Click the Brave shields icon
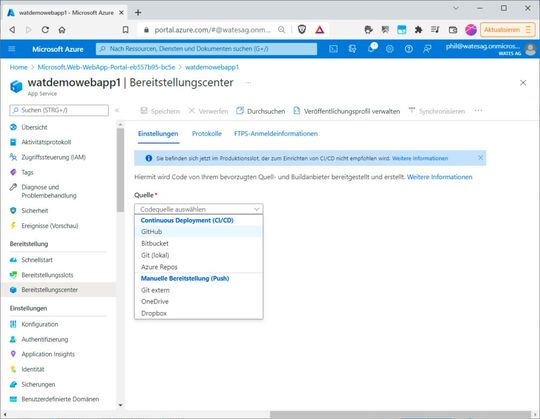Viewport: 540px width, 419px height. [x=302, y=30]
